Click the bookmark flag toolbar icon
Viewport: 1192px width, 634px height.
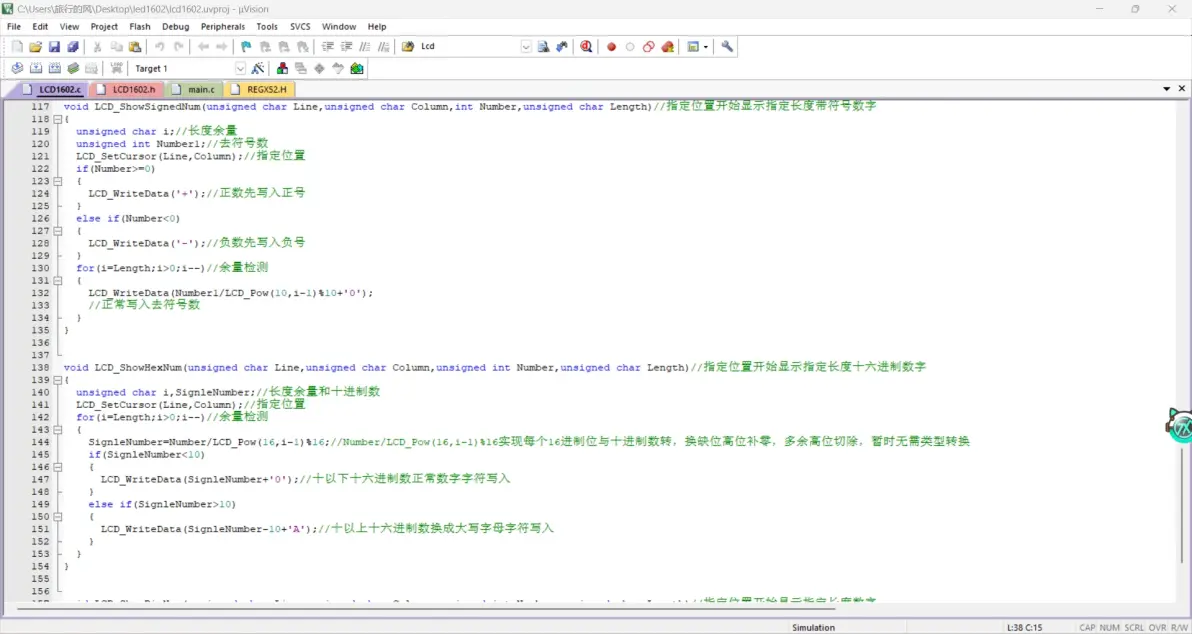pyautogui.click(x=246, y=47)
